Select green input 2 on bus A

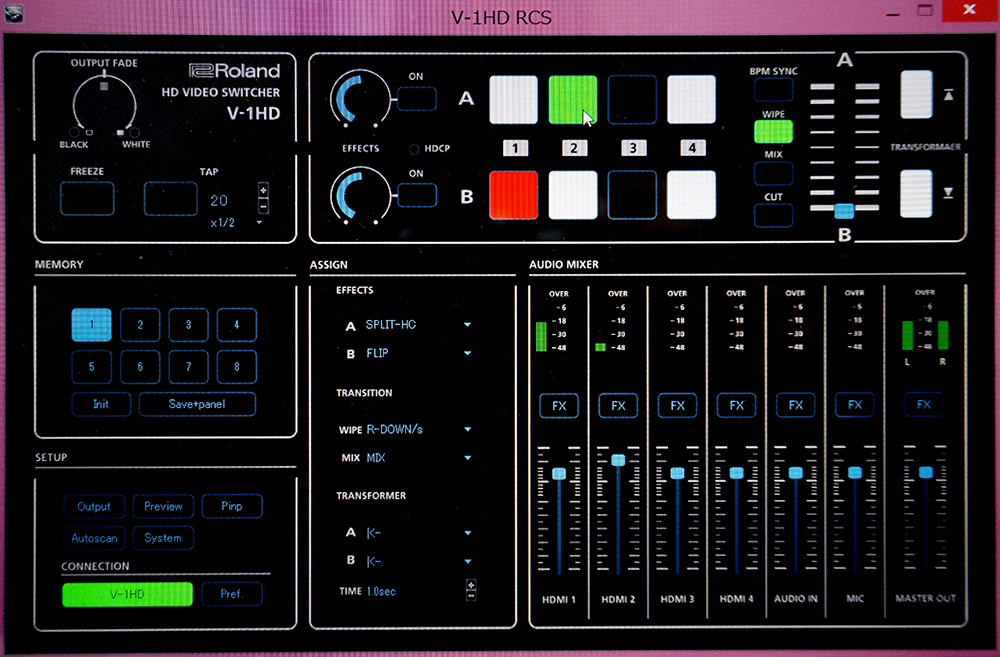pyautogui.click(x=573, y=100)
